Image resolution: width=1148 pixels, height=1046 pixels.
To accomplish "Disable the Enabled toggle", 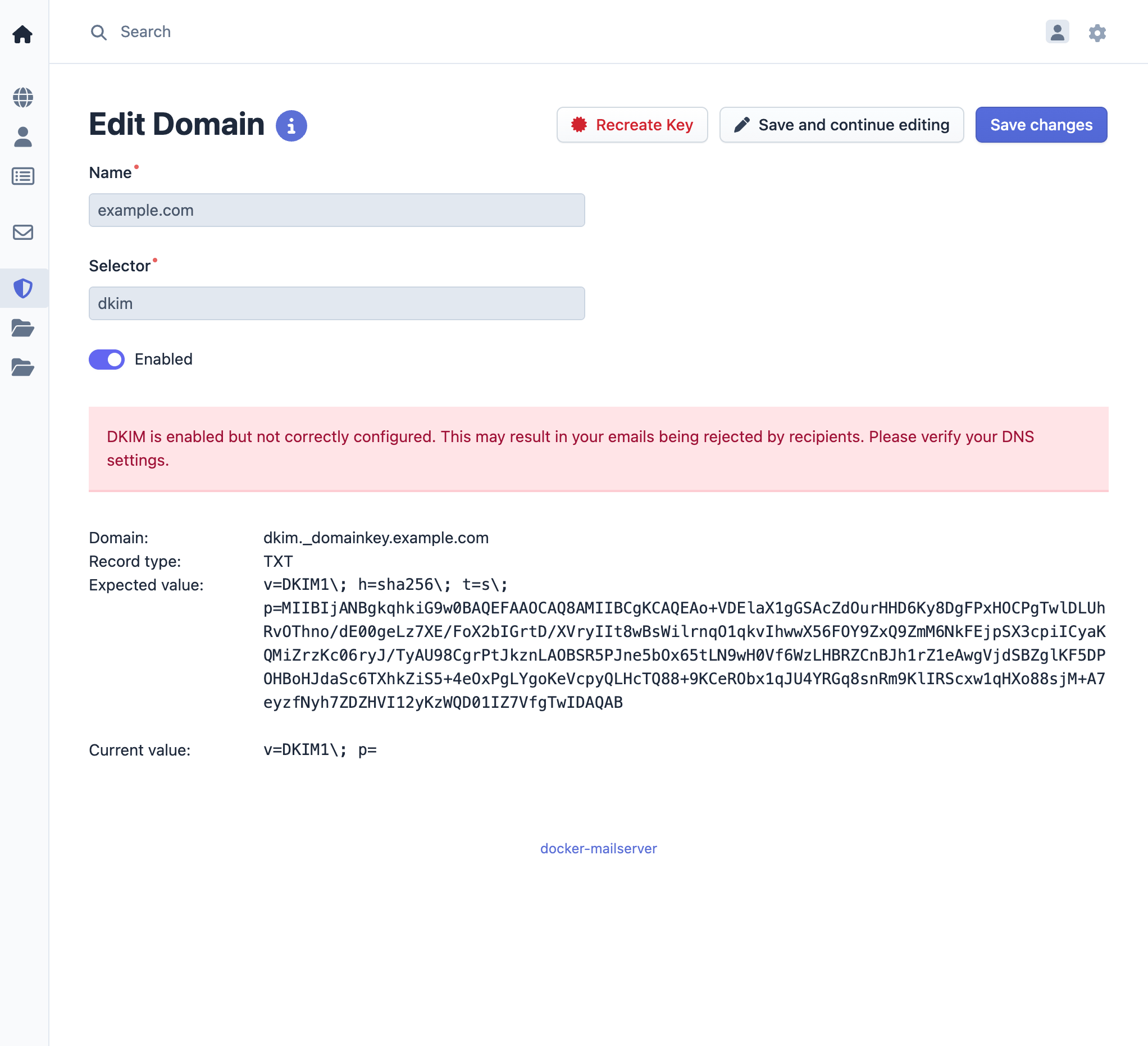I will (x=107, y=360).
